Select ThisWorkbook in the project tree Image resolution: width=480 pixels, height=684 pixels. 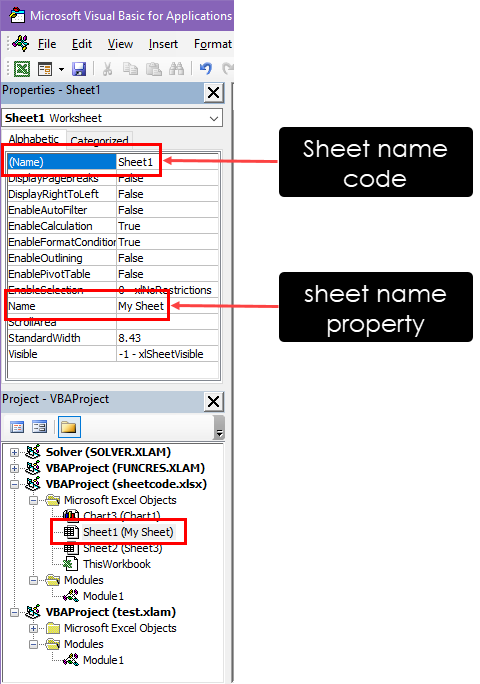click(117, 564)
